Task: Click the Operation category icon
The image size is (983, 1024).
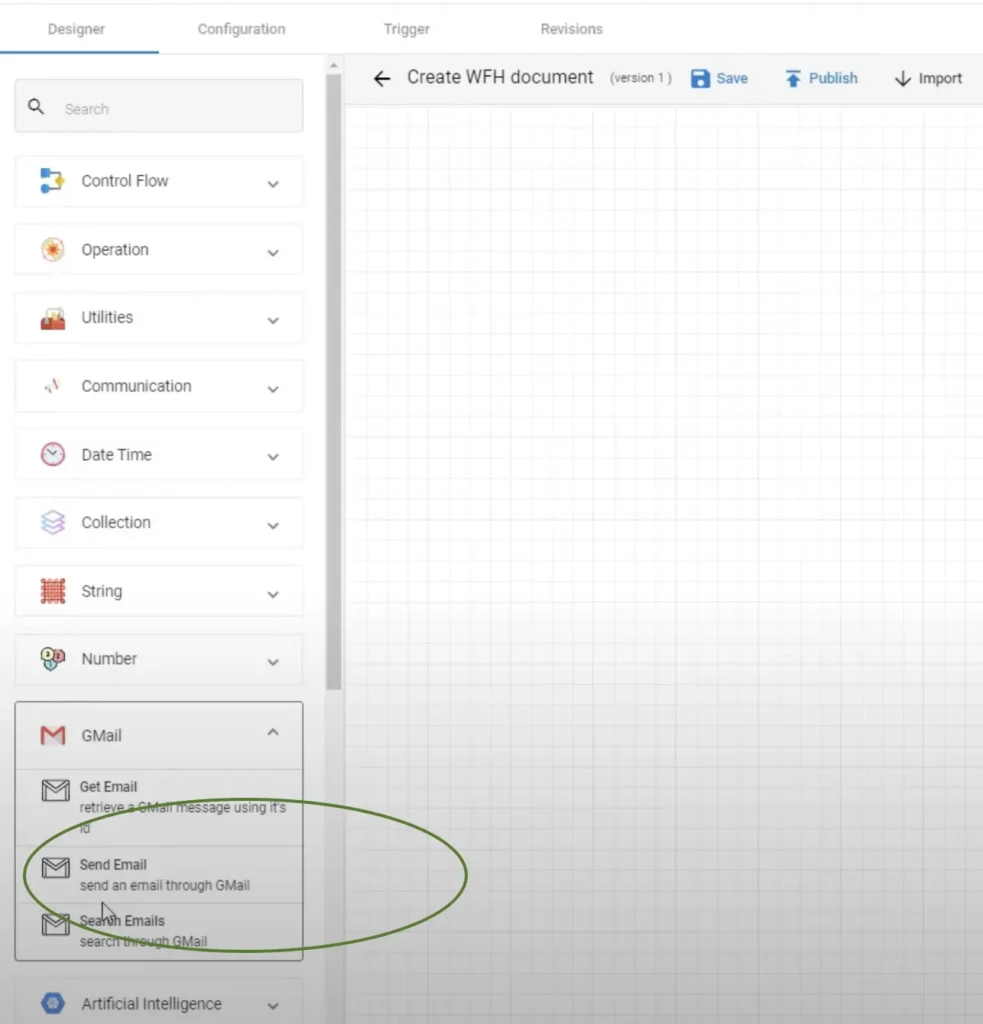Action: pos(52,249)
